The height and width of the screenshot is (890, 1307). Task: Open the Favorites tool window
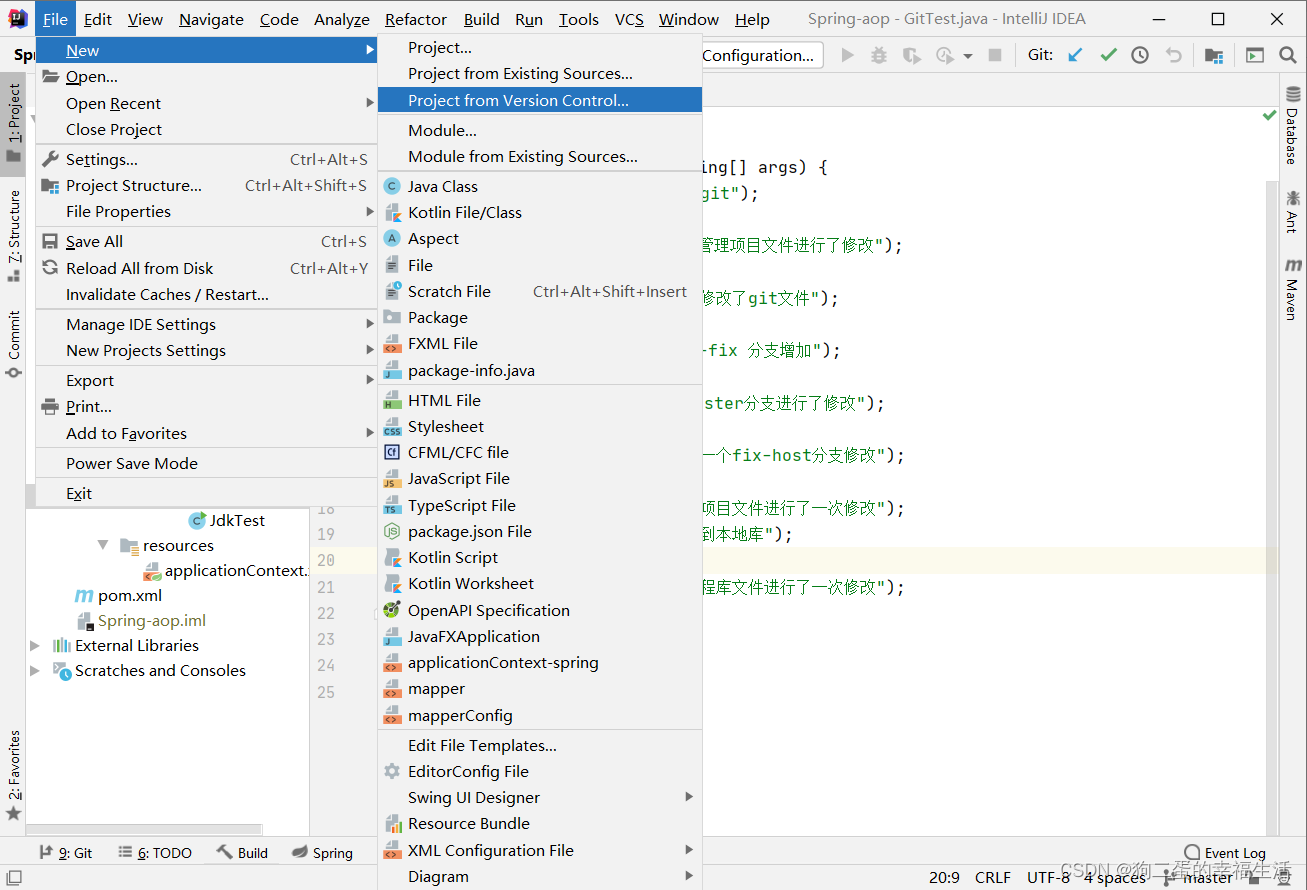tap(13, 775)
